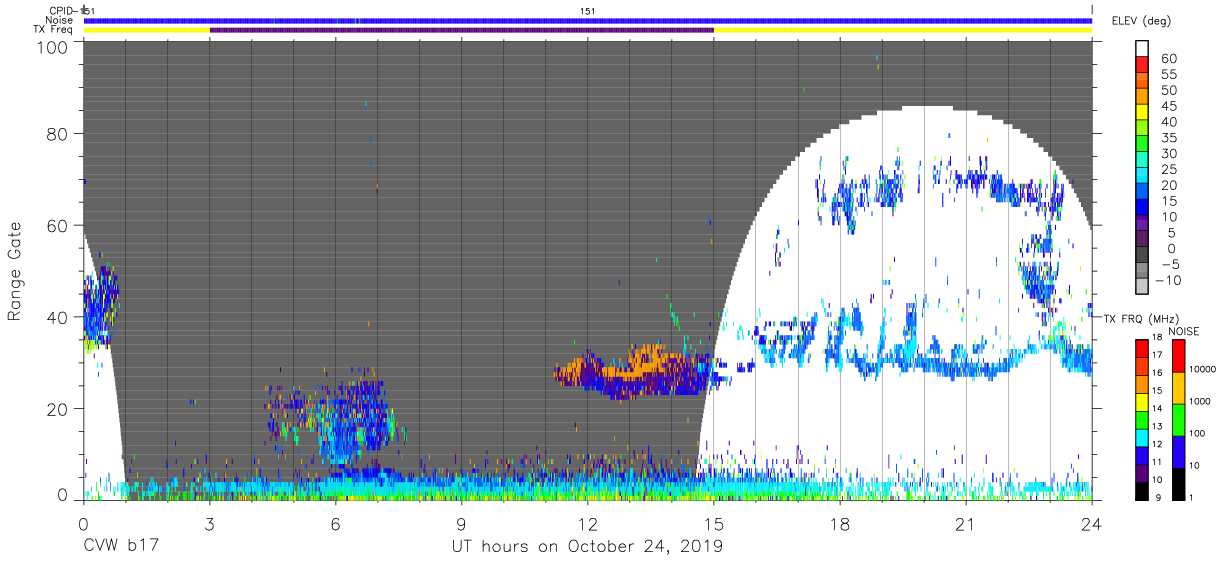Click the 'CPID' row label
The height and width of the screenshot is (567, 1228).
[x=62, y=11]
